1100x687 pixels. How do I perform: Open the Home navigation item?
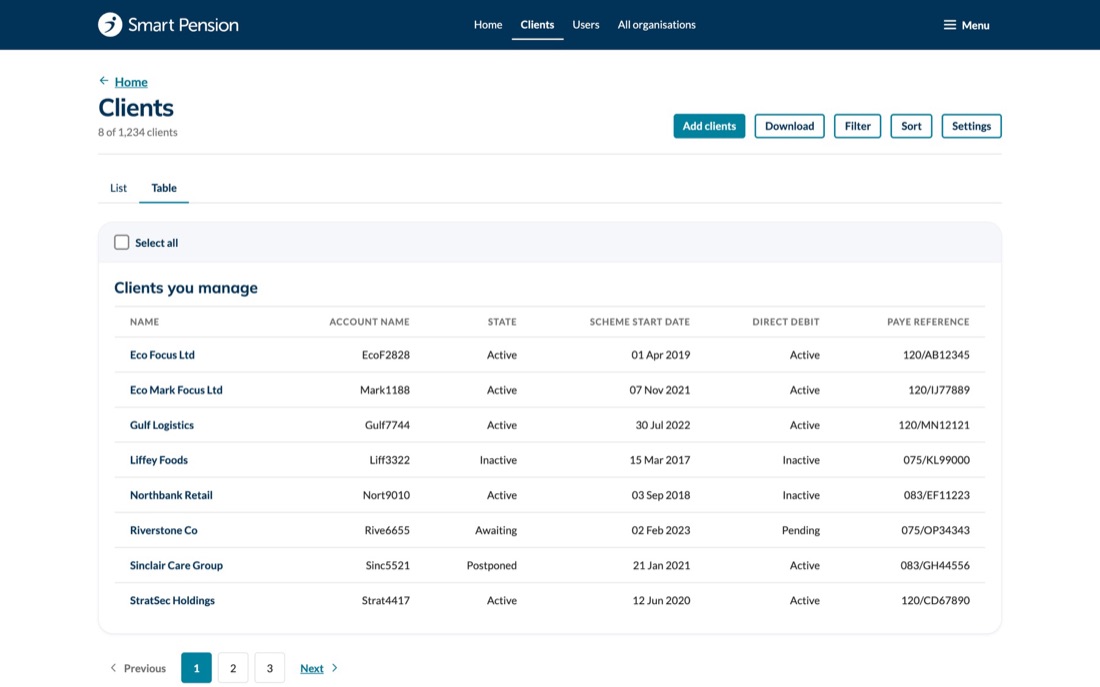point(488,25)
